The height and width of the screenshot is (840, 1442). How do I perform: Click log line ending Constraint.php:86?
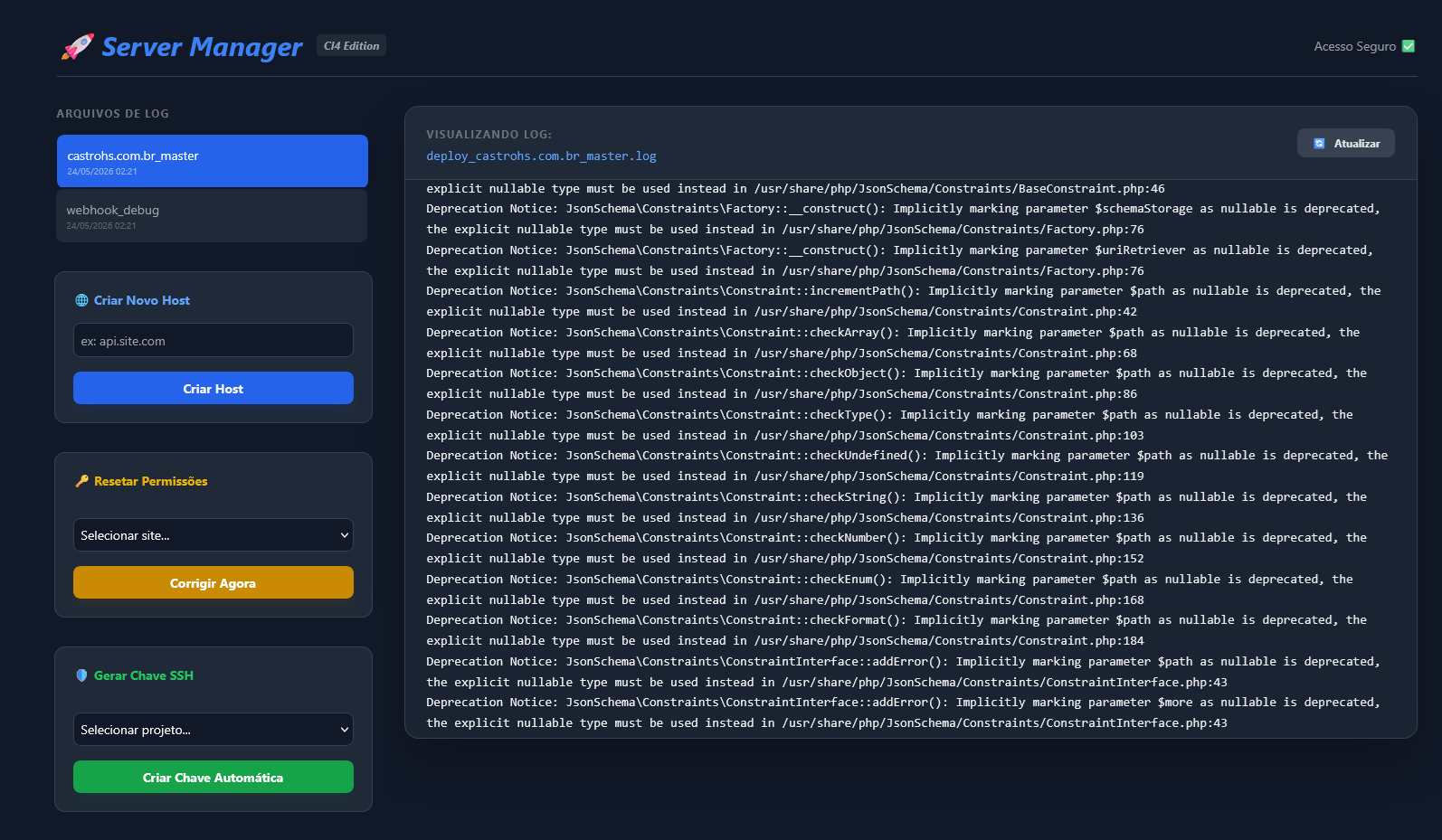[x=782, y=394]
